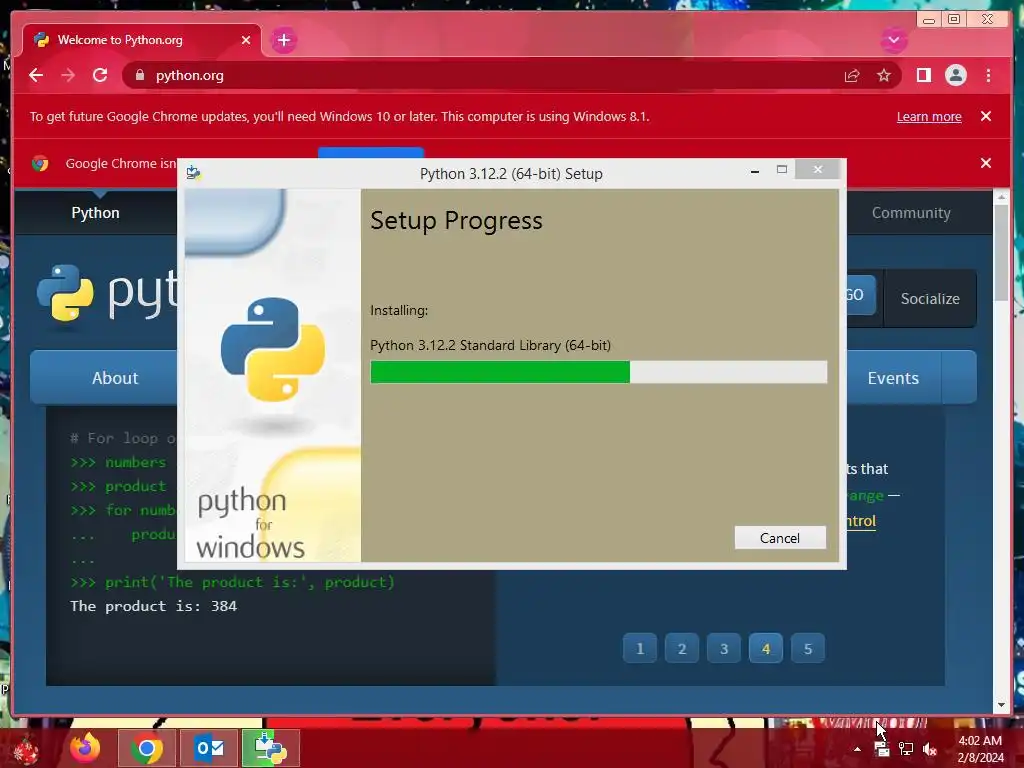Click the scrollbar down arrow
This screenshot has width=1024, height=768.
(1001, 705)
